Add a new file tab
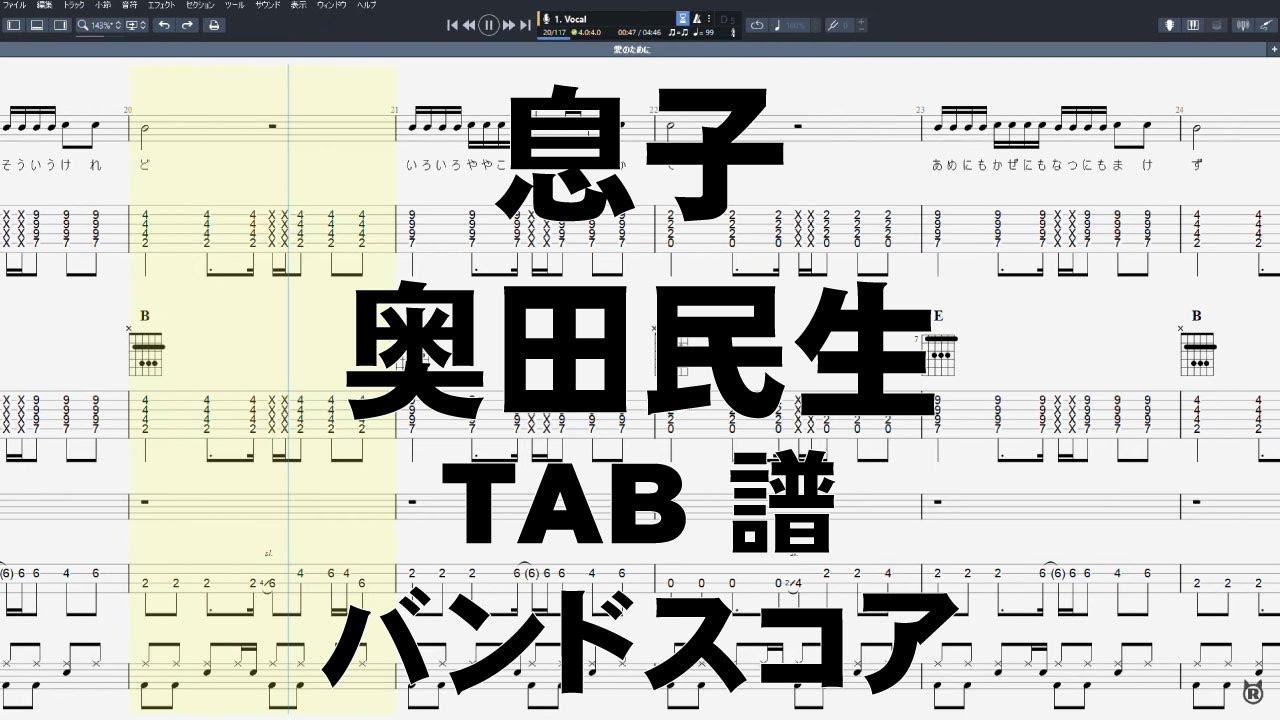The width and height of the screenshot is (1280, 720). click(x=1273, y=47)
